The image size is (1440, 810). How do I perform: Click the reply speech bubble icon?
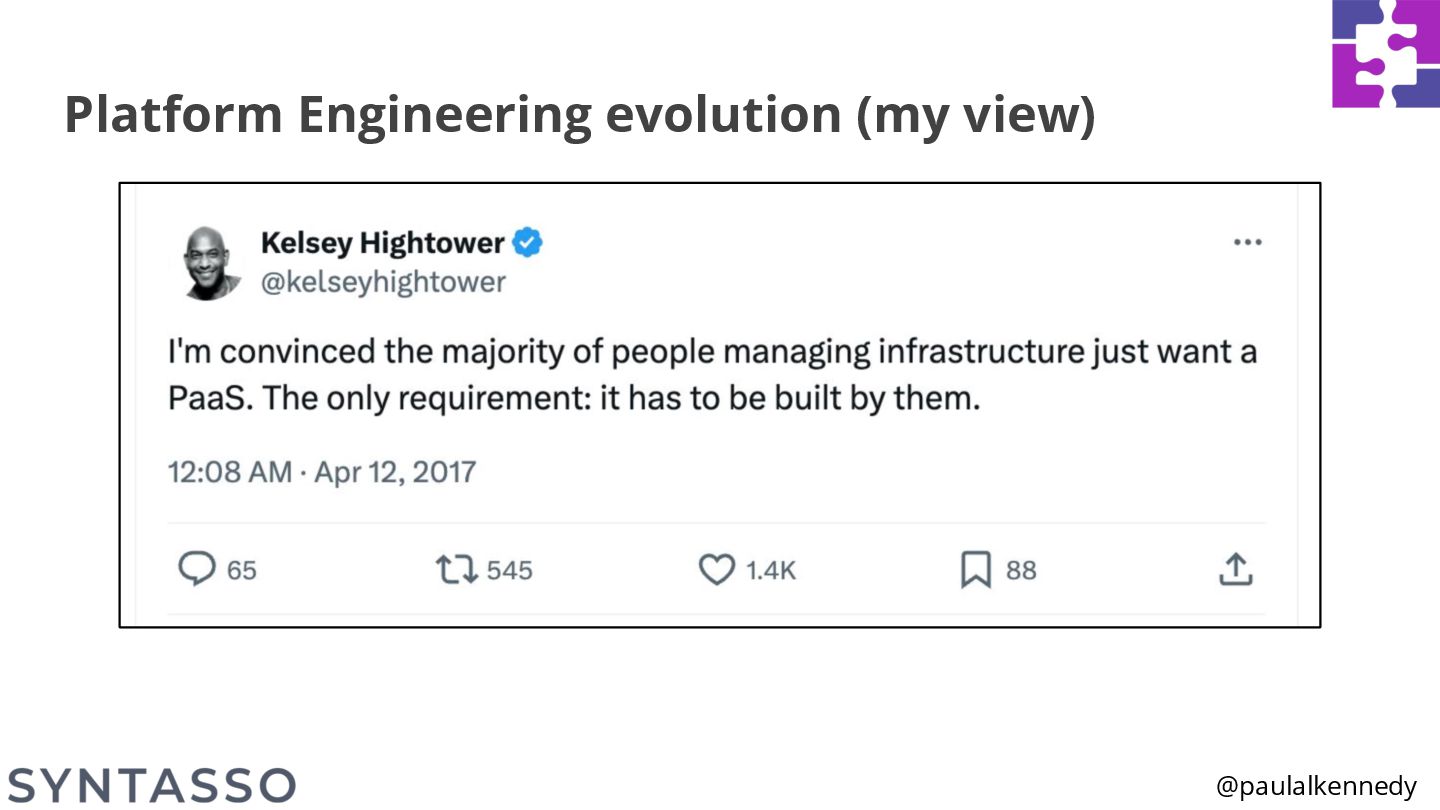coord(197,569)
